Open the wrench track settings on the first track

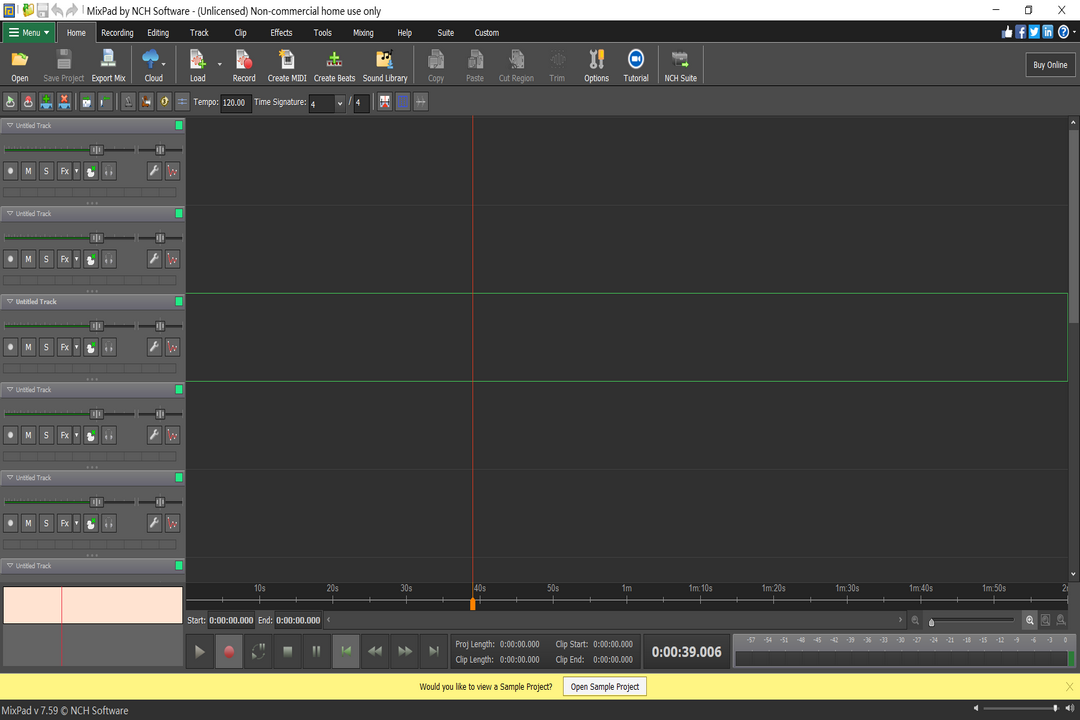pyautogui.click(x=153, y=170)
